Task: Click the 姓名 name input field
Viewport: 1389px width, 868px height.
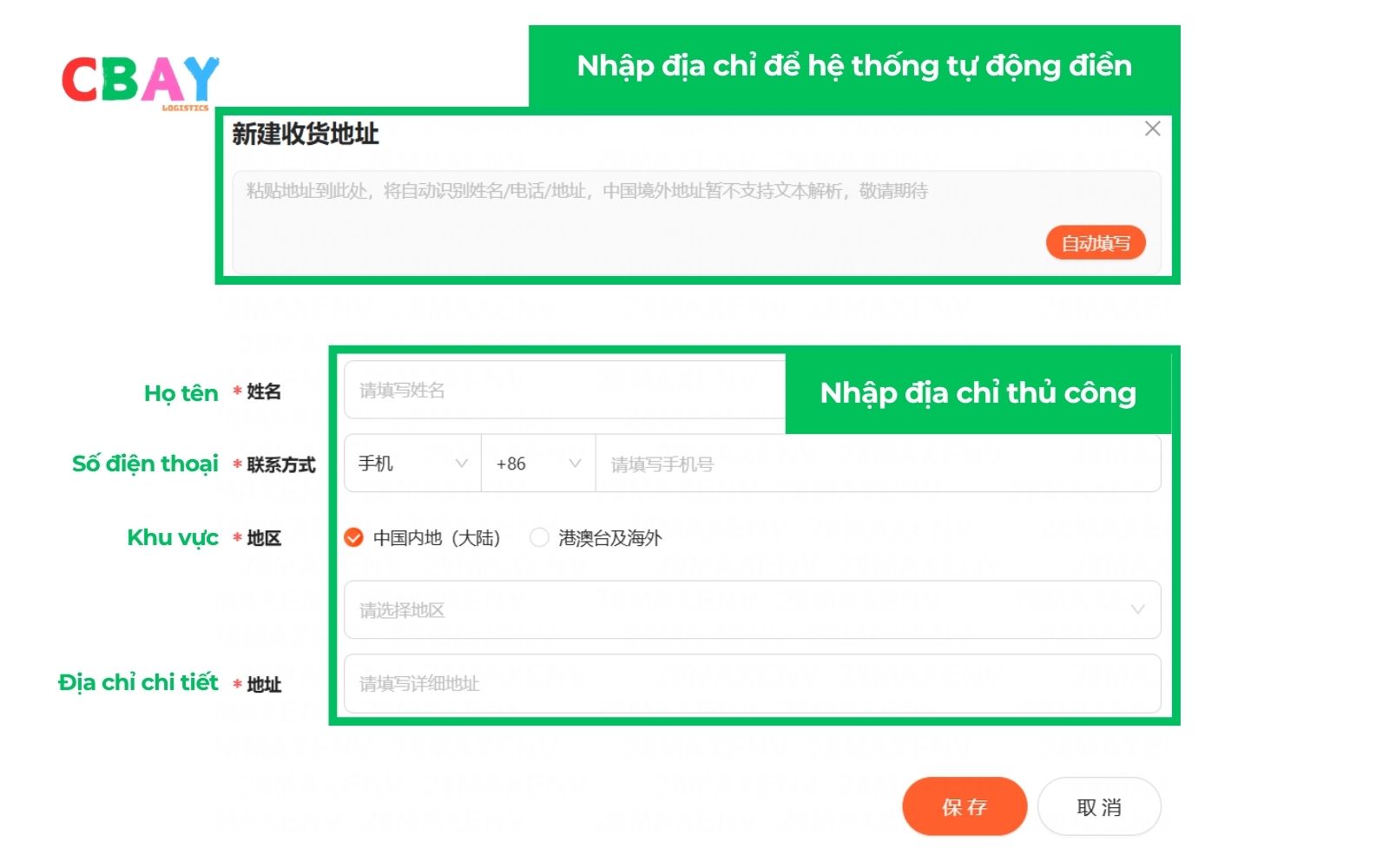Action: 565,390
